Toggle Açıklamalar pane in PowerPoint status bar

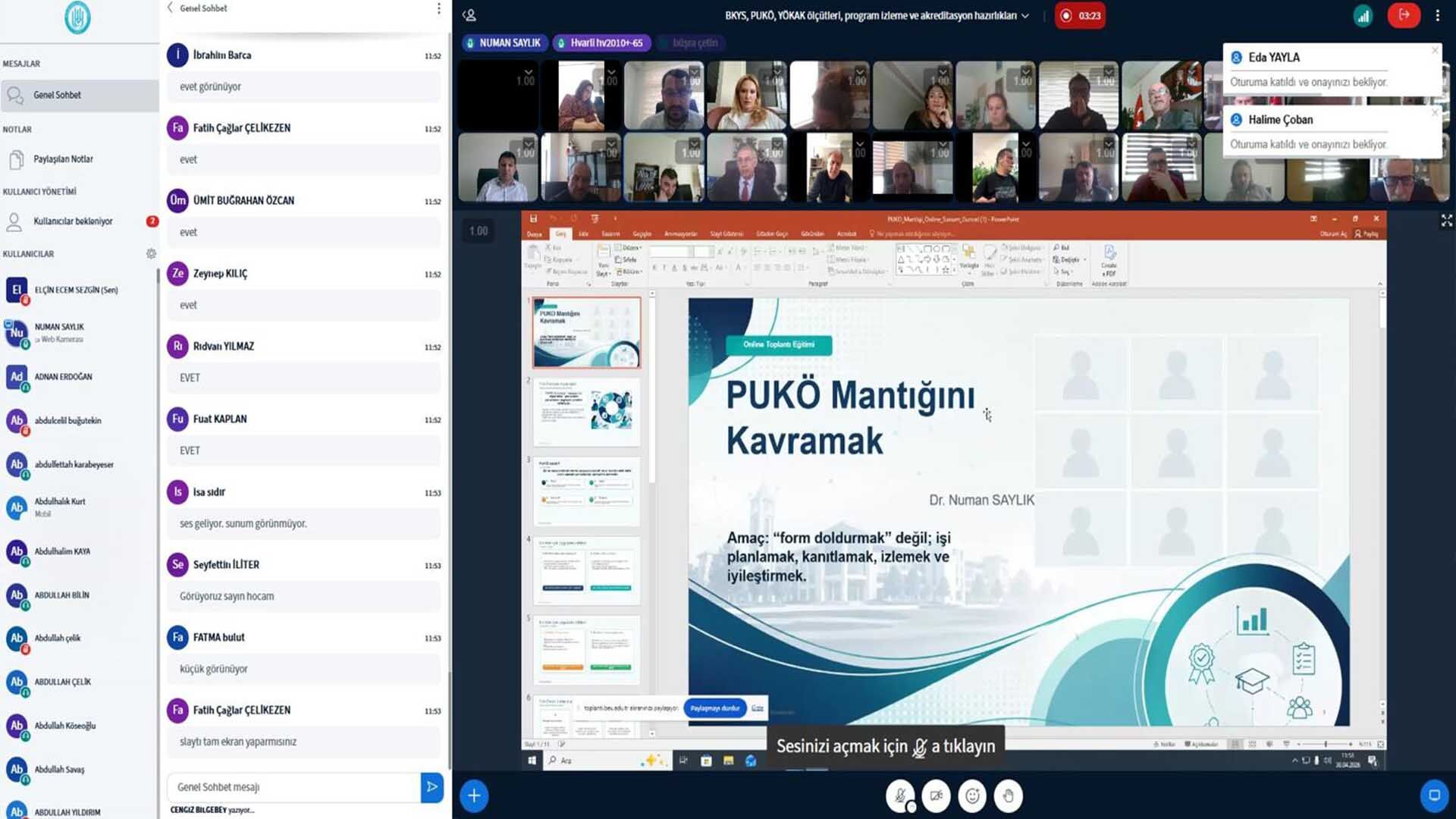1200,745
